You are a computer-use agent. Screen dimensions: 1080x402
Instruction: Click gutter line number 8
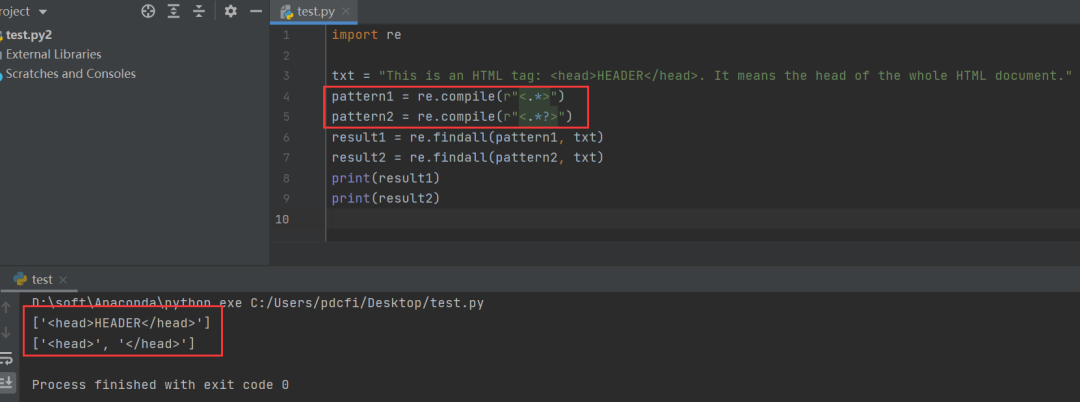click(x=286, y=178)
